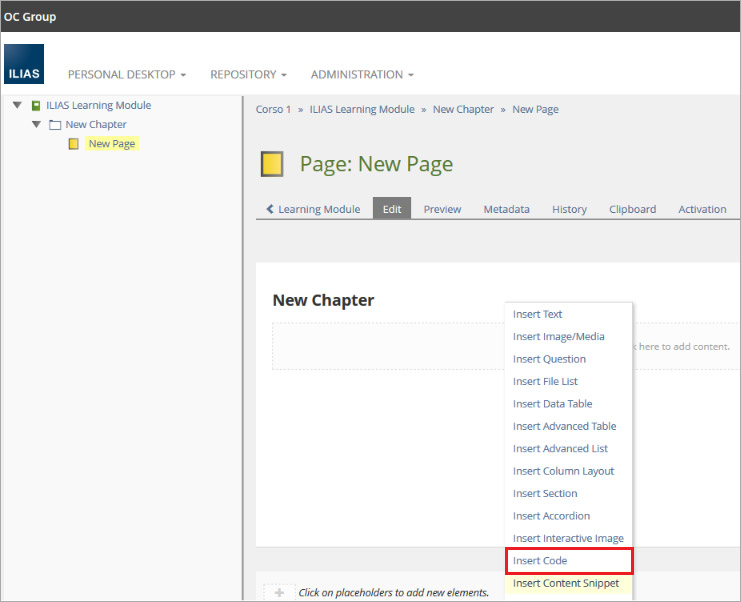Screen dimensions: 741x602
Task: Choose Insert Image/Media menu option
Action: pos(558,337)
